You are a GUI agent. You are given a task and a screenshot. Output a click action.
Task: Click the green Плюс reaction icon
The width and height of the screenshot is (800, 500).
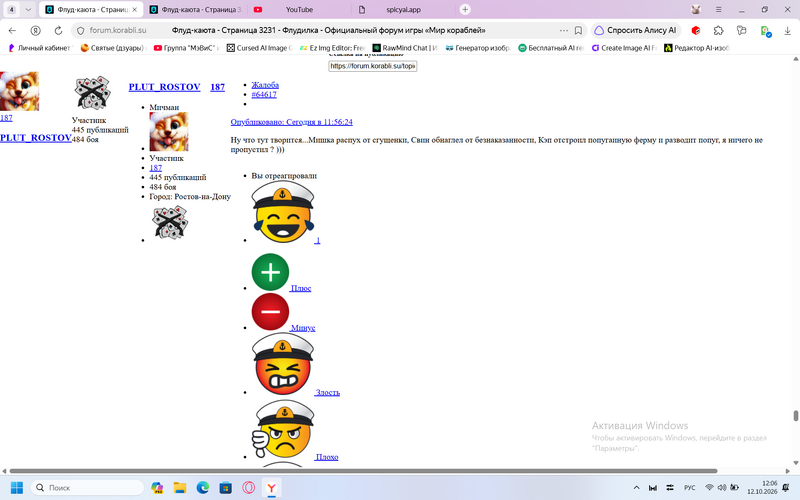270,272
